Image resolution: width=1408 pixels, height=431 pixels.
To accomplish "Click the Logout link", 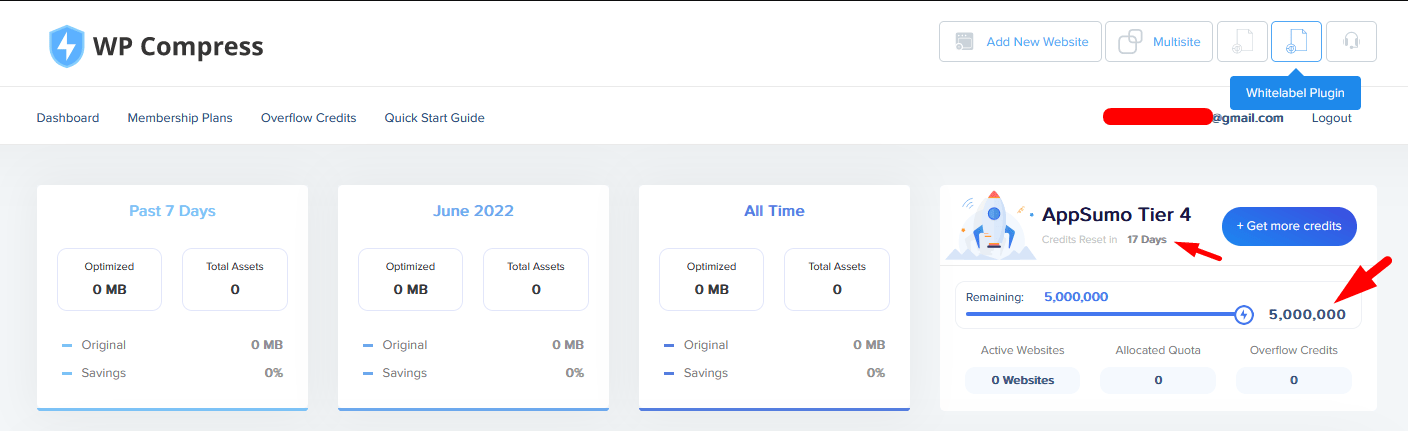I will 1331,118.
